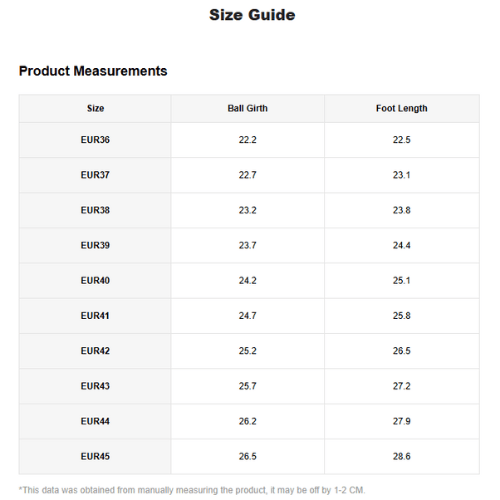
Task: Click the Ball Girth column header
Action: click(247, 108)
